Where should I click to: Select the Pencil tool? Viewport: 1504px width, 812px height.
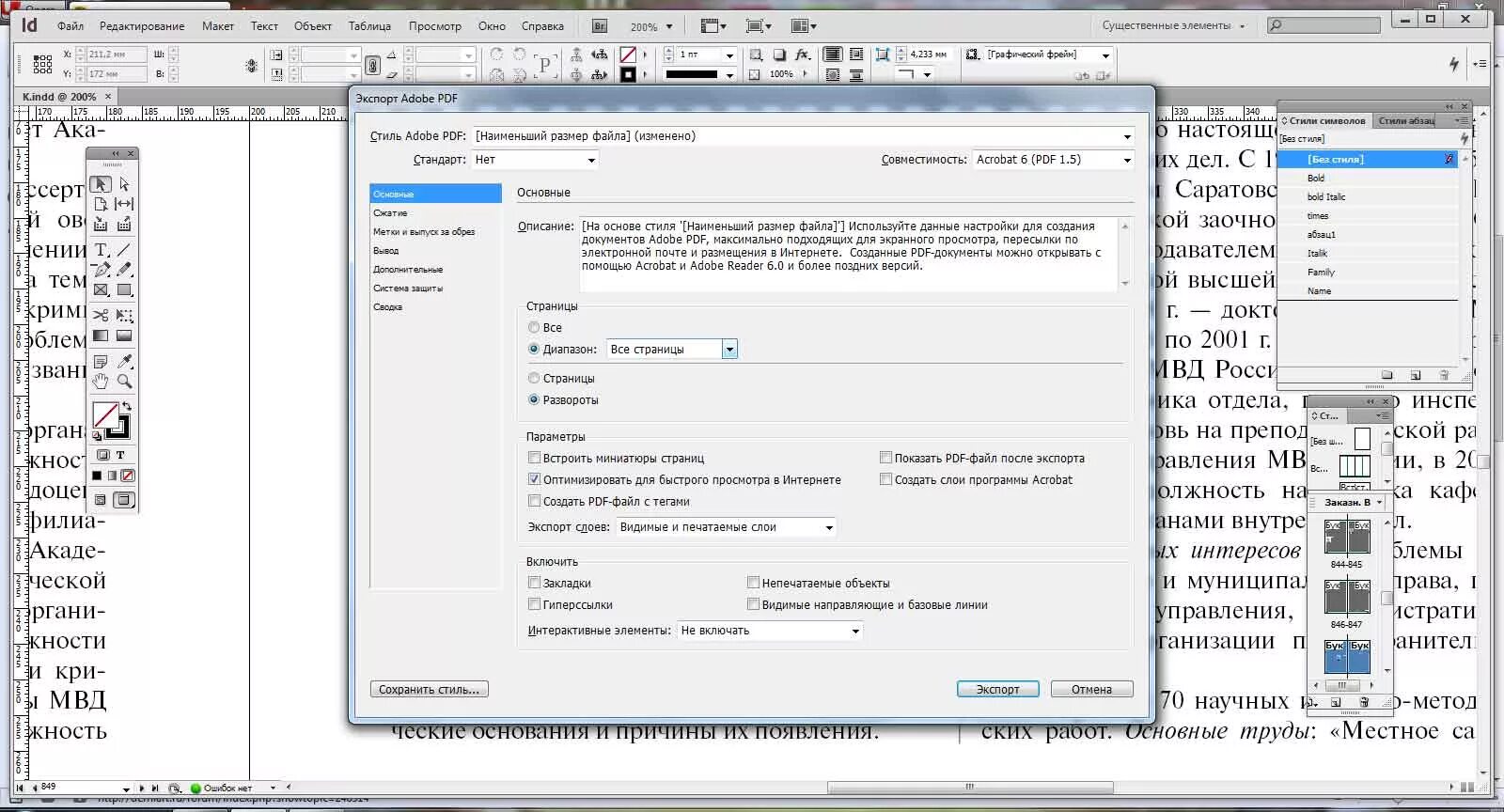[124, 270]
